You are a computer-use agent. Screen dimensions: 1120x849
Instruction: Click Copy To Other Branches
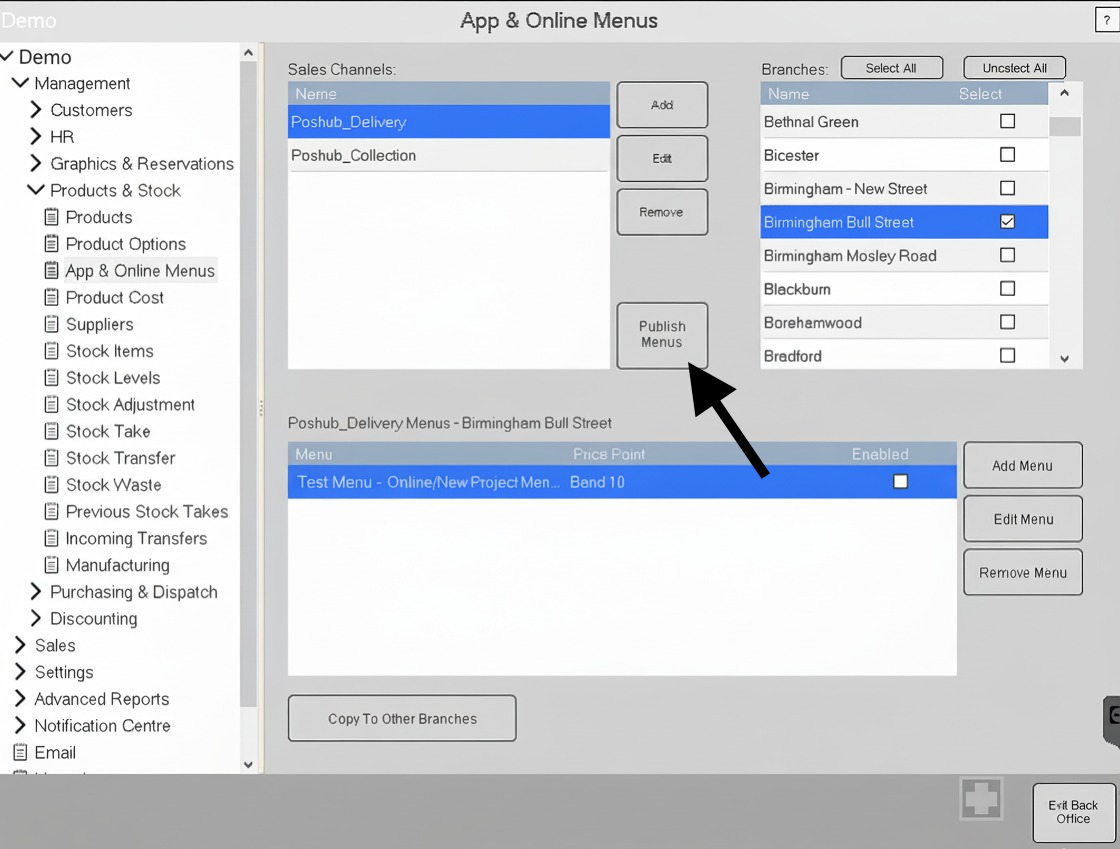coord(401,718)
